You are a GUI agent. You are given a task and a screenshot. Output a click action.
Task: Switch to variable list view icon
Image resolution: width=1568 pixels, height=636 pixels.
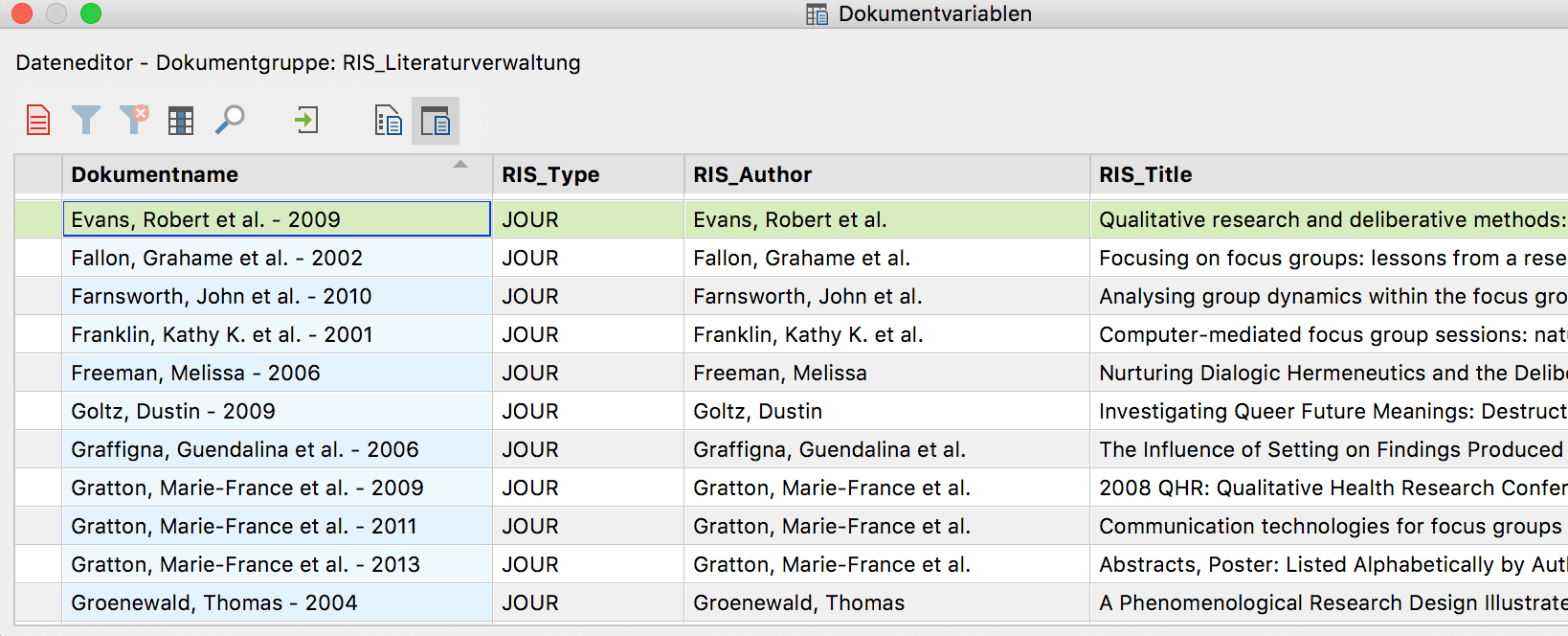tap(388, 121)
